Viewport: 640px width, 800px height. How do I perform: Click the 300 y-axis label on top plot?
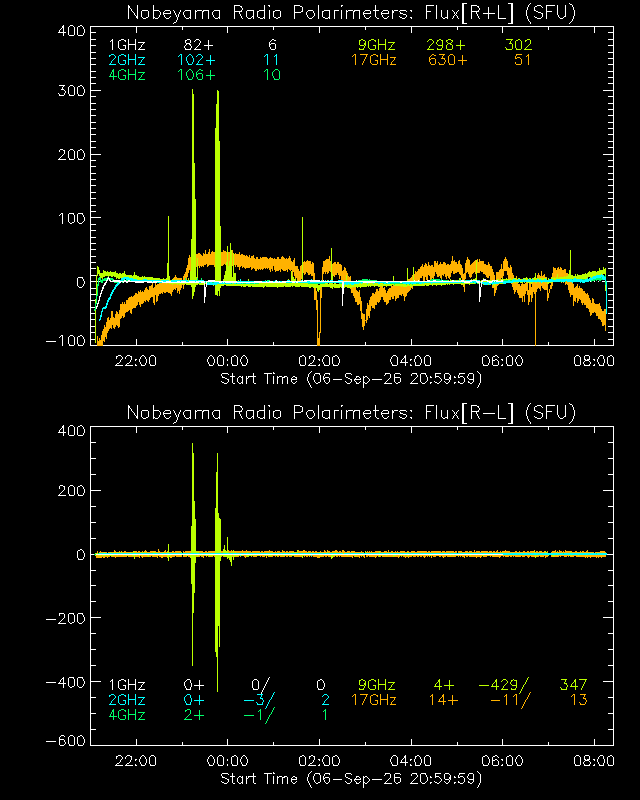coord(71,91)
